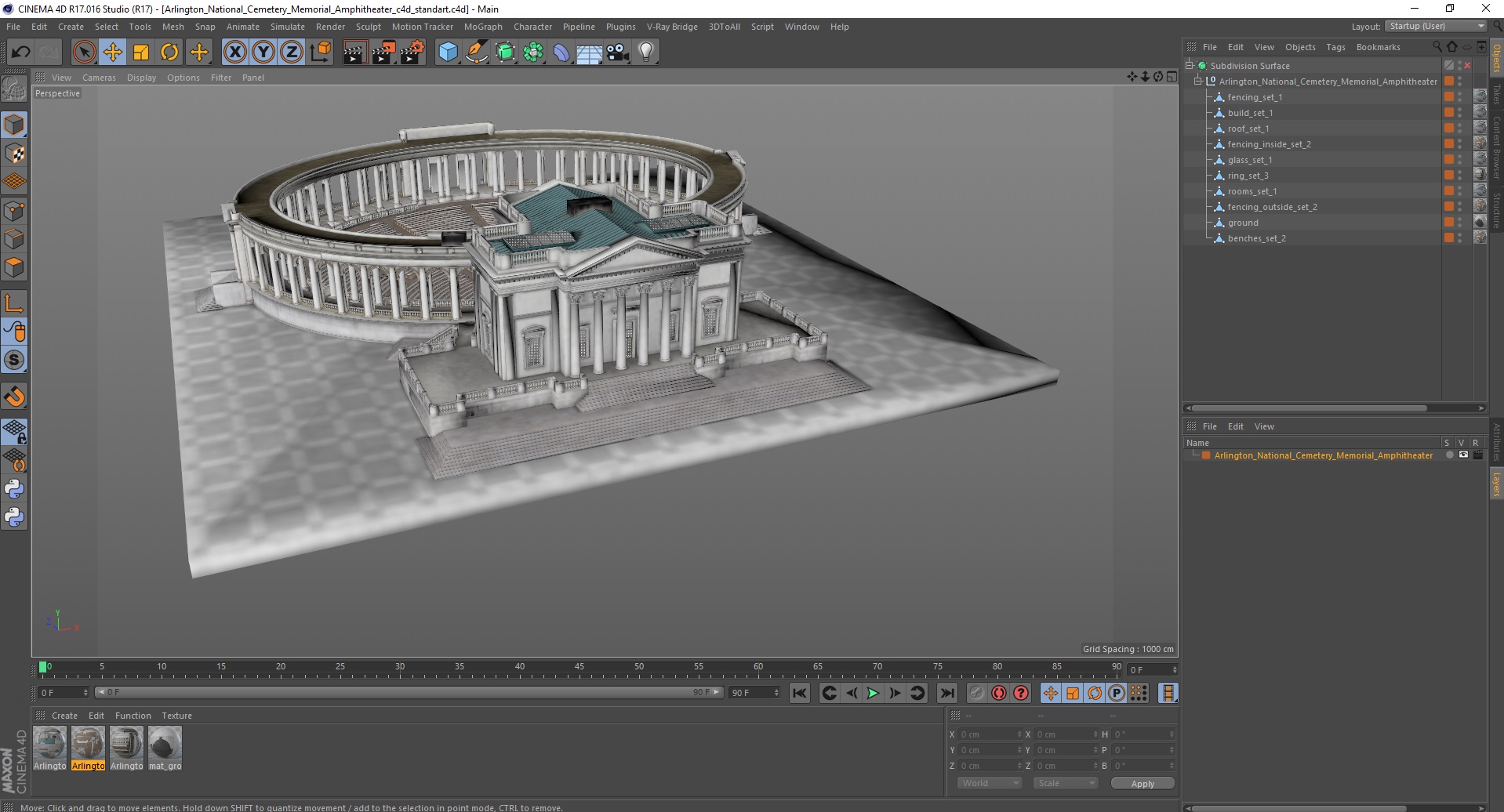
Task: Open material manager Texture menu
Action: pos(176,716)
